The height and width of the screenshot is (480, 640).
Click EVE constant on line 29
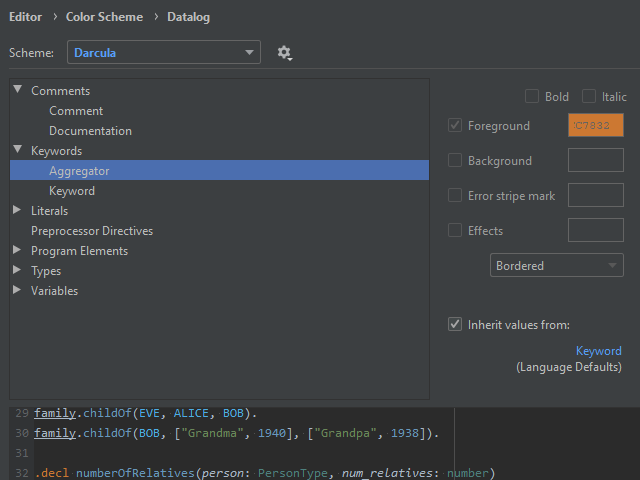pyautogui.click(x=149, y=413)
